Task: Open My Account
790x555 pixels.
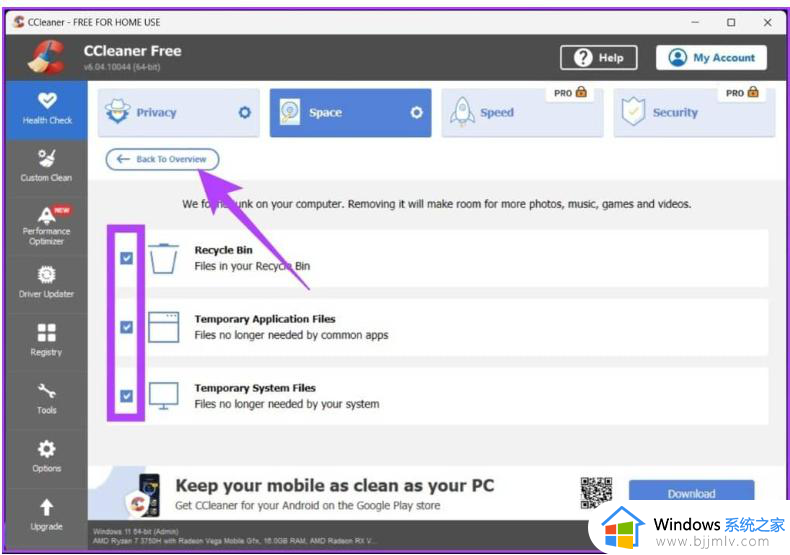Action: (x=711, y=58)
